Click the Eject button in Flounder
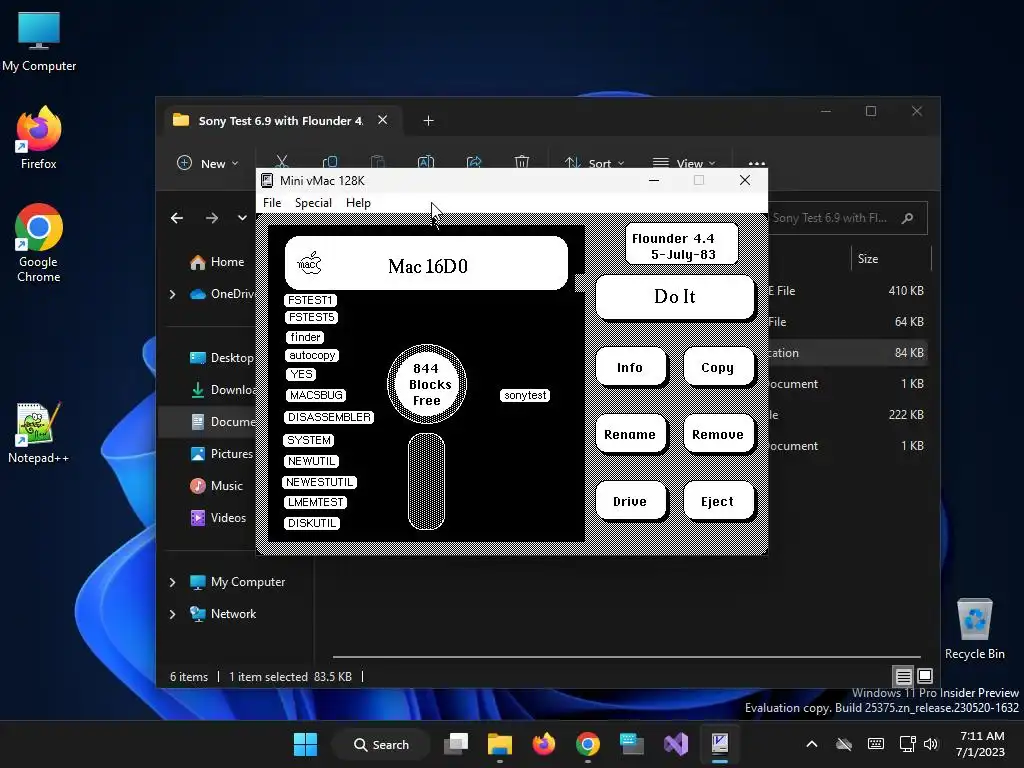The height and width of the screenshot is (768, 1024). (718, 502)
